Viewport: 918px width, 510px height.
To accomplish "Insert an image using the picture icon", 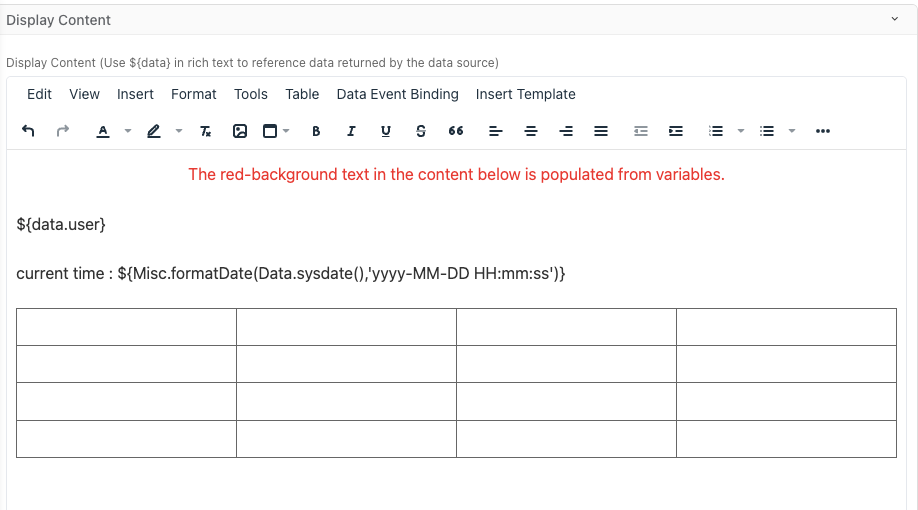I will pos(239,131).
